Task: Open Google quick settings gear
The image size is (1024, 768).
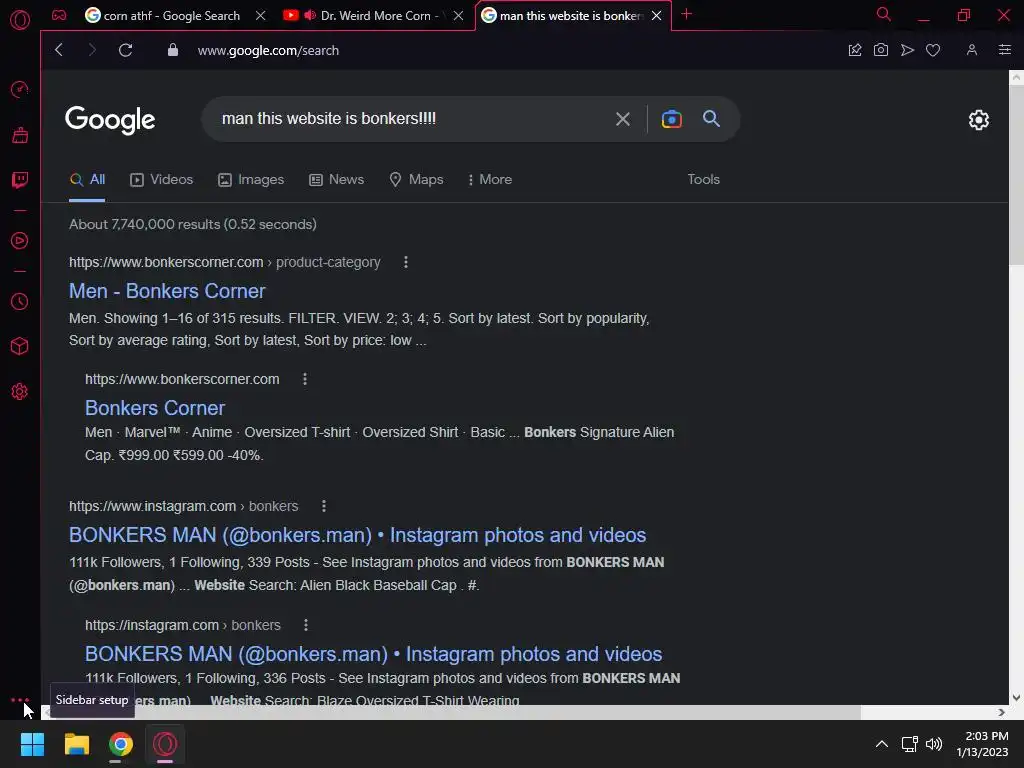Action: (x=978, y=120)
